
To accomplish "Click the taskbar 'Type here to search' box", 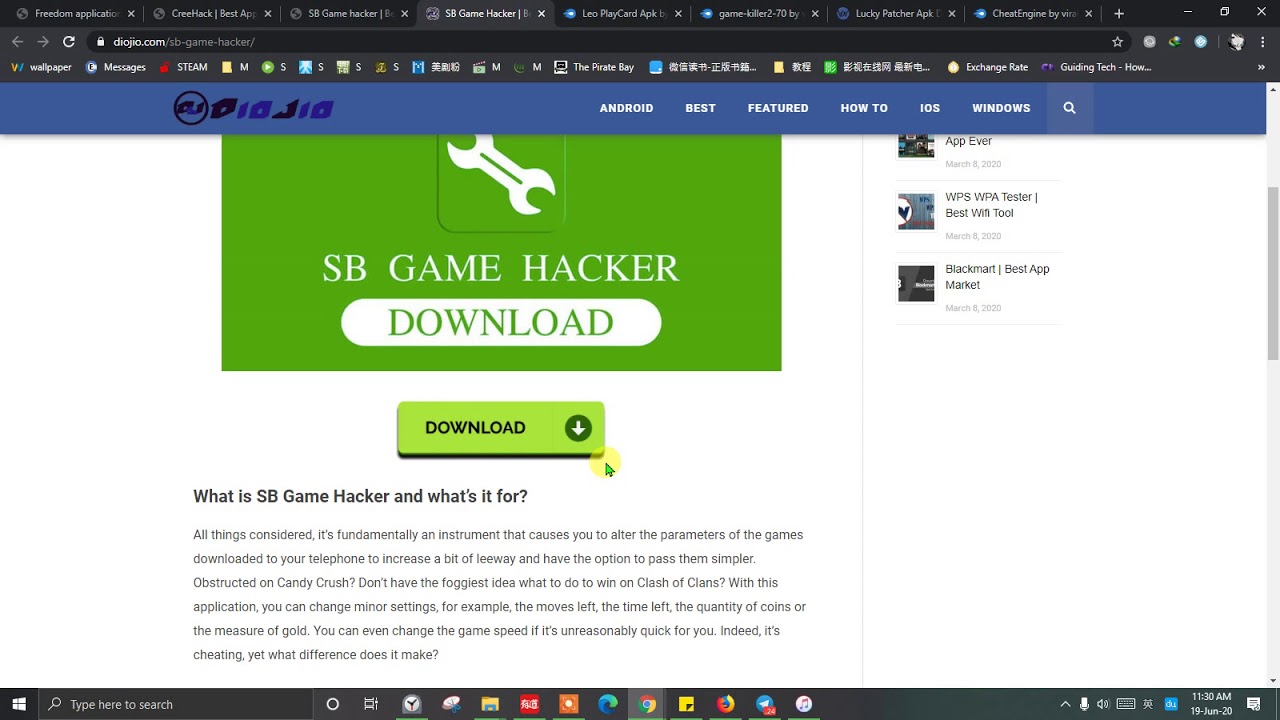I will click(176, 704).
